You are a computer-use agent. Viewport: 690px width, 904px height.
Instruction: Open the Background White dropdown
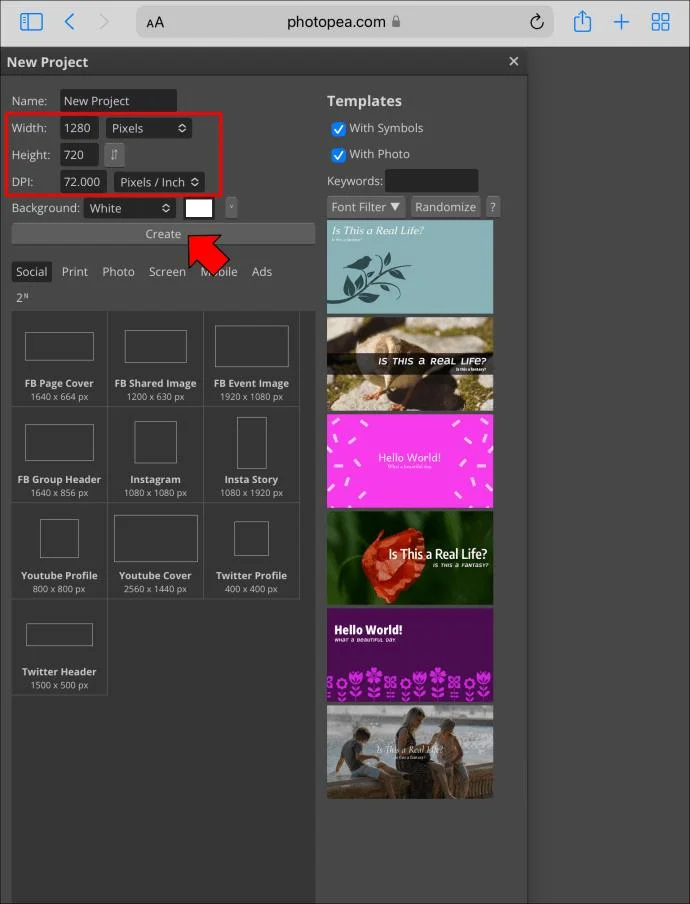point(130,208)
